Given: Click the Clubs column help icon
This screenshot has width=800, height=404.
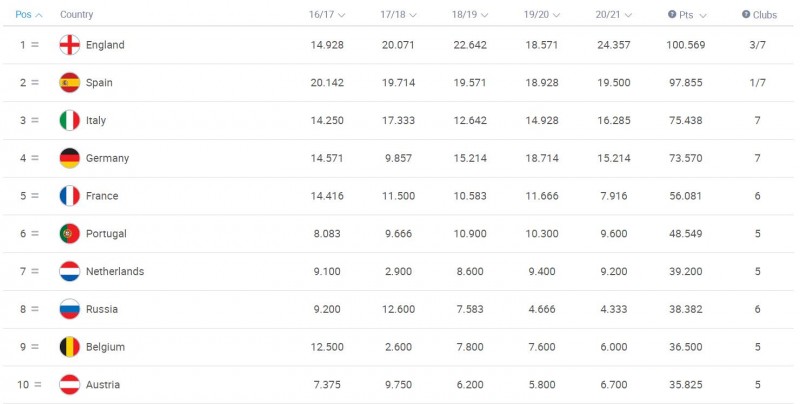Looking at the screenshot, I should point(745,15).
